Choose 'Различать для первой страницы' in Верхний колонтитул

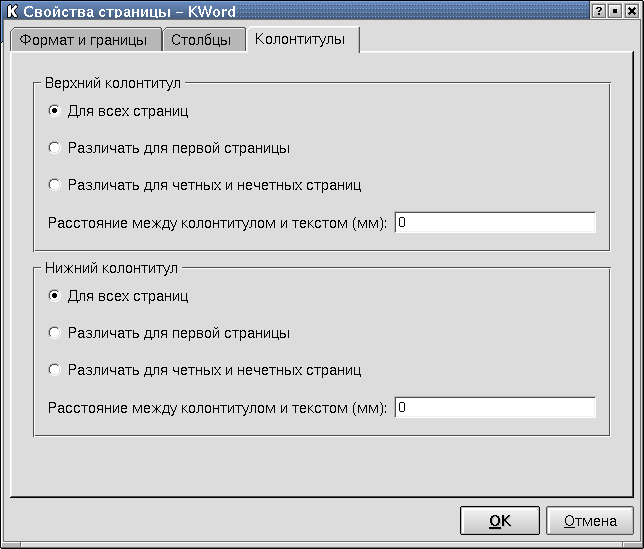[55, 148]
